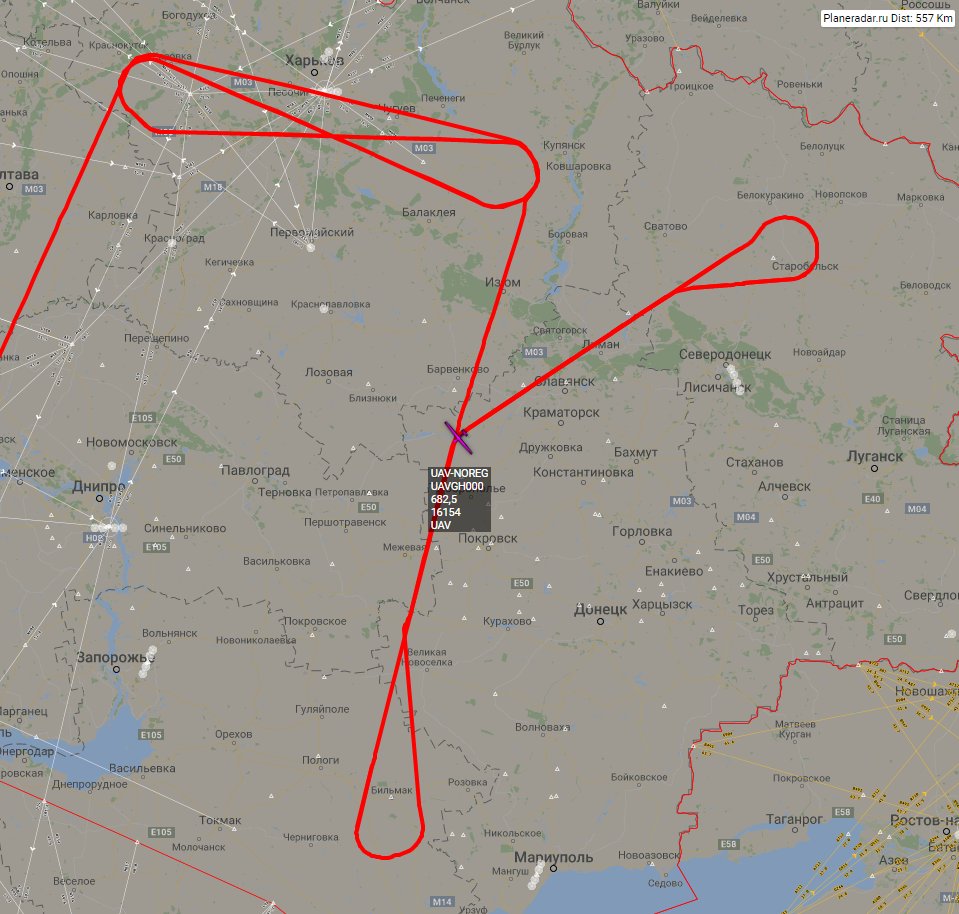Image resolution: width=959 pixels, height=914 pixels.
Task: Click the M14 road shield near Мариуполь
Action: point(442,902)
